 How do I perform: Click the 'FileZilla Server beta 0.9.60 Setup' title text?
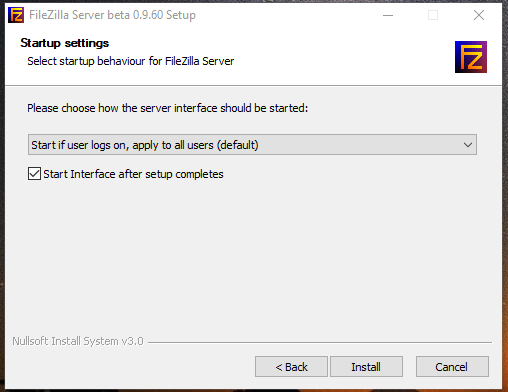(x=112, y=15)
